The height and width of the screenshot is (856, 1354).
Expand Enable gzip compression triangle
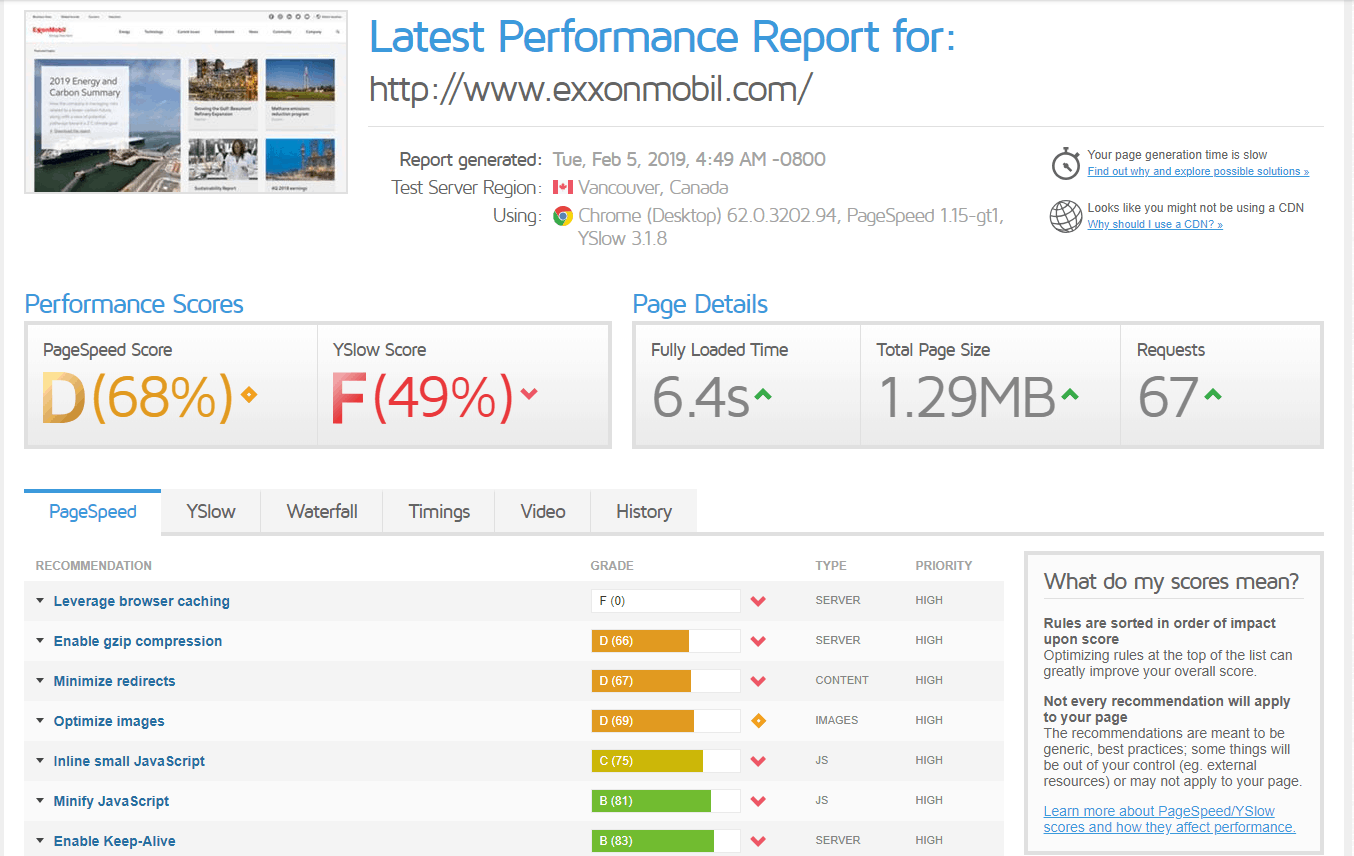pyautogui.click(x=40, y=641)
